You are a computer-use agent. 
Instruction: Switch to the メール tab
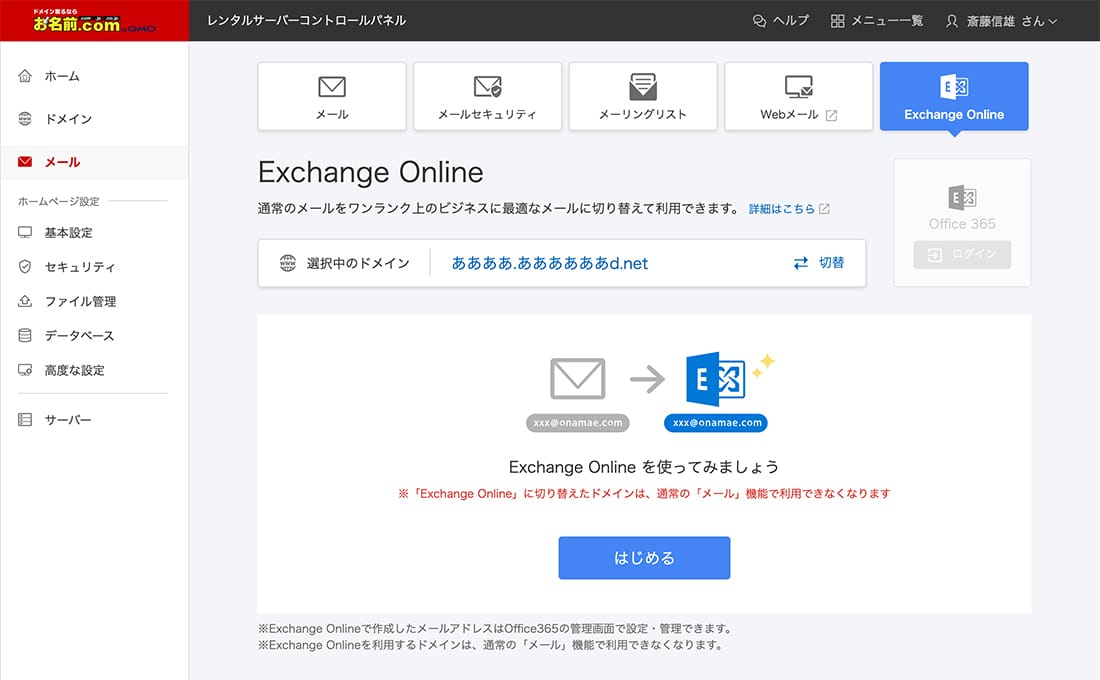332,97
